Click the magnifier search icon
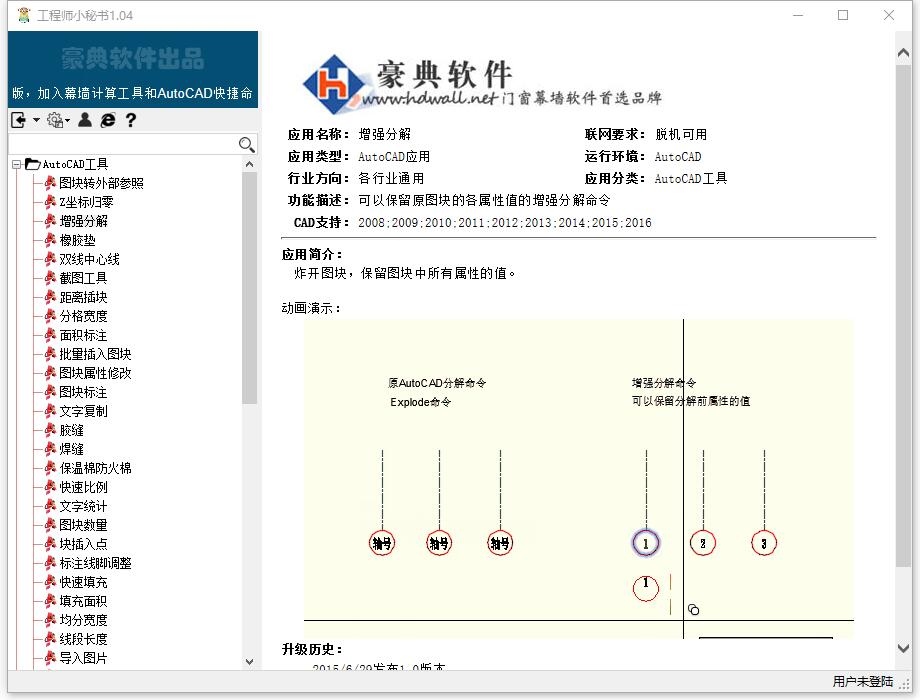 (247, 145)
